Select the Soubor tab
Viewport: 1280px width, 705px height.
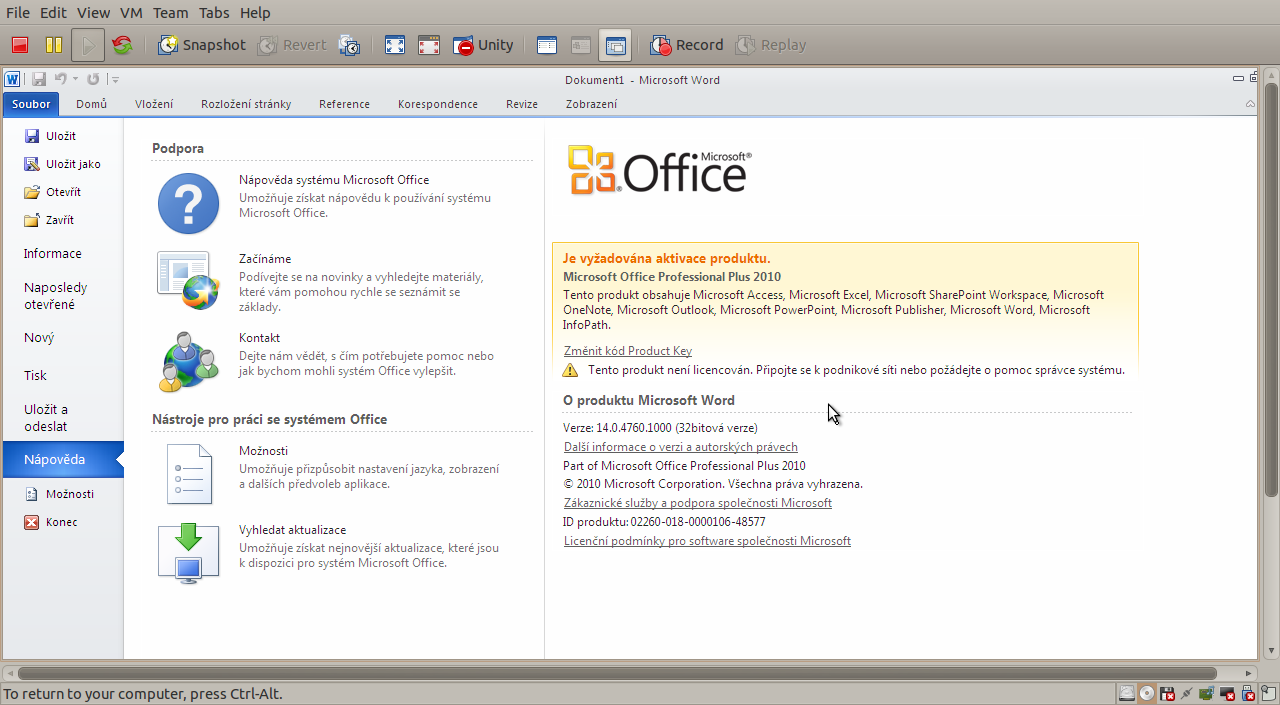point(31,104)
